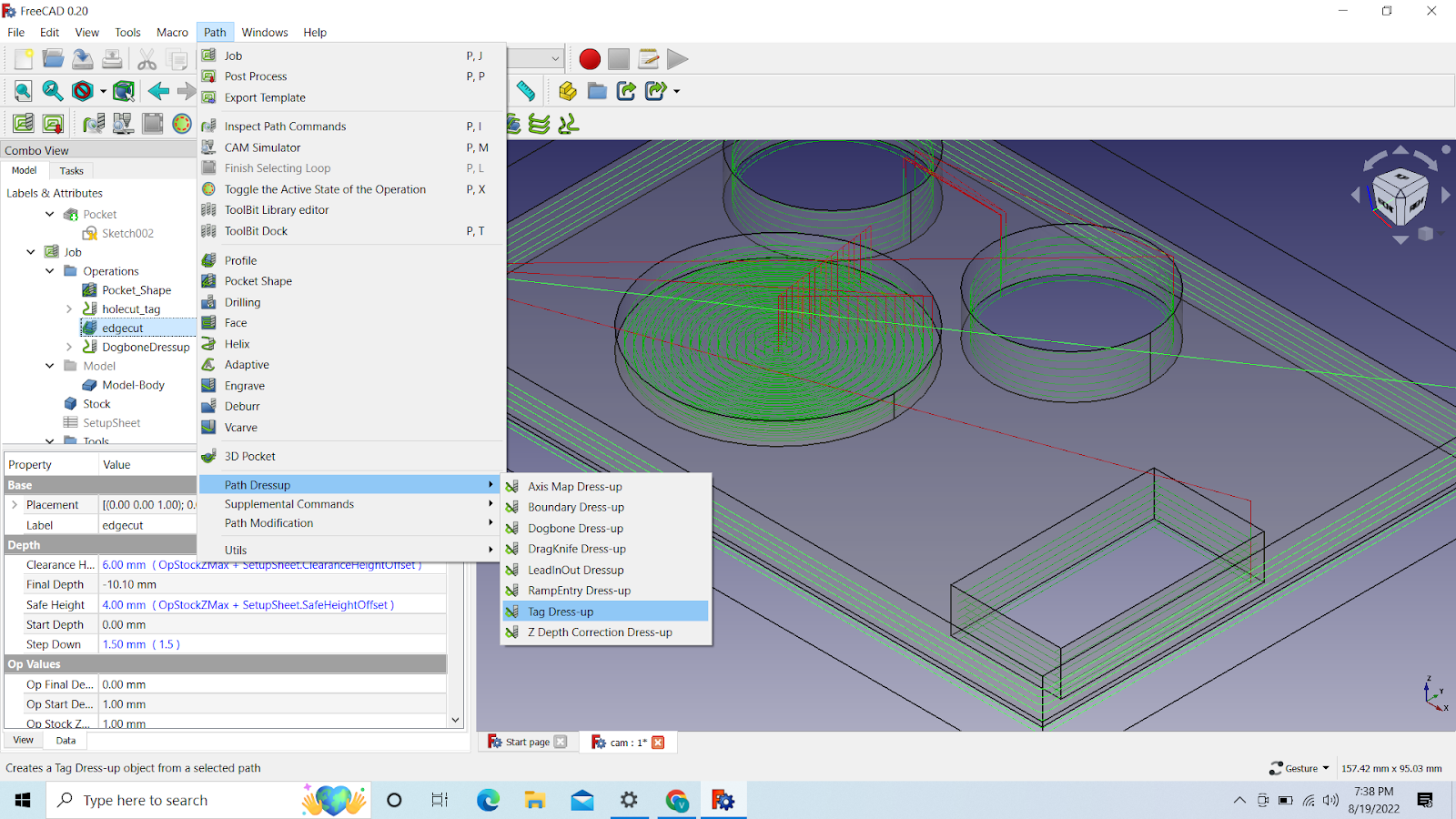
Task: Open Path Modification submenu
Action: tap(351, 523)
